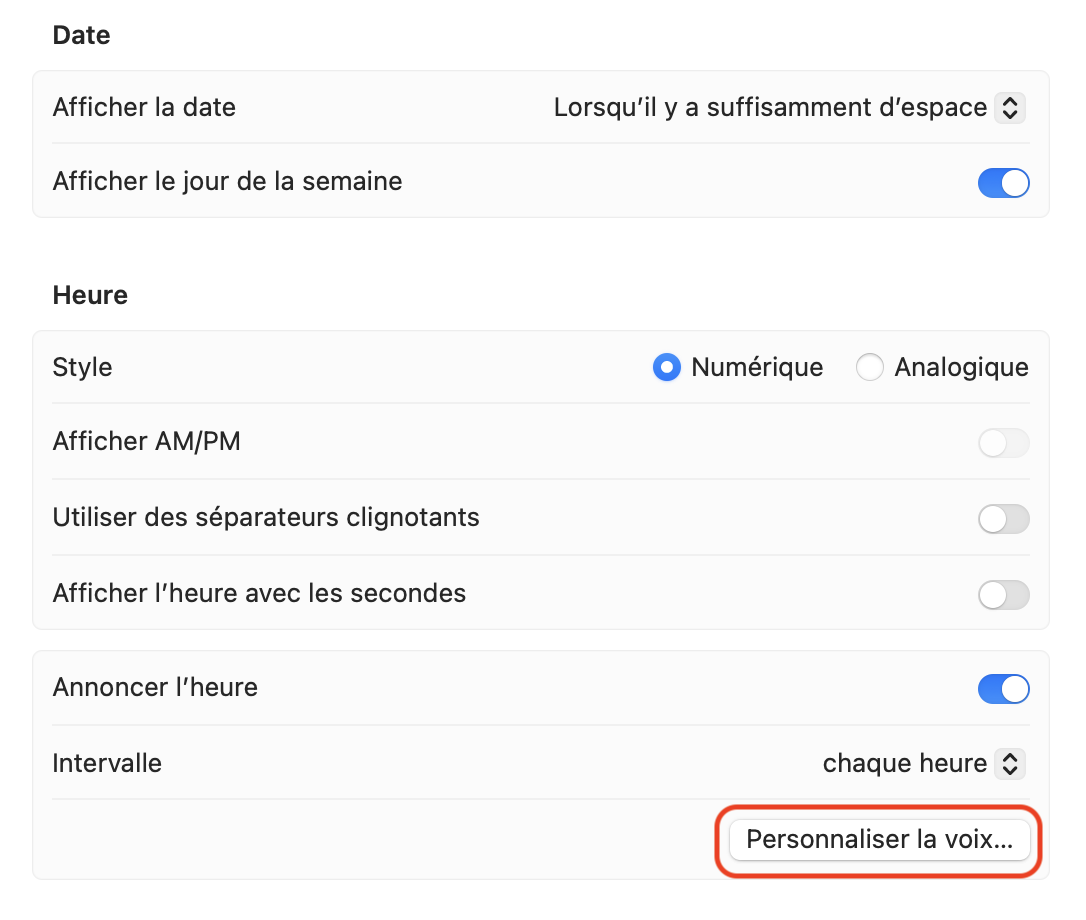Screen dimensions: 1086x920
Task: Open the "Lorsqu'il y a suffisamment d'espace" dropdown
Action: click(x=771, y=107)
